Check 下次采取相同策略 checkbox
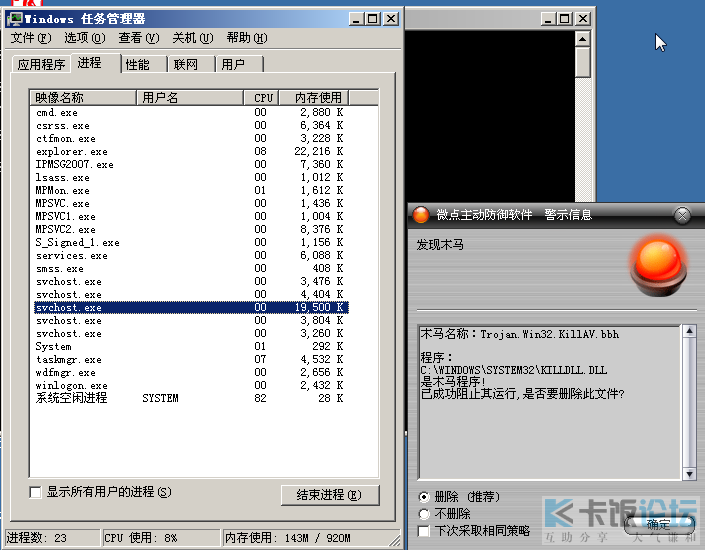 424,531
